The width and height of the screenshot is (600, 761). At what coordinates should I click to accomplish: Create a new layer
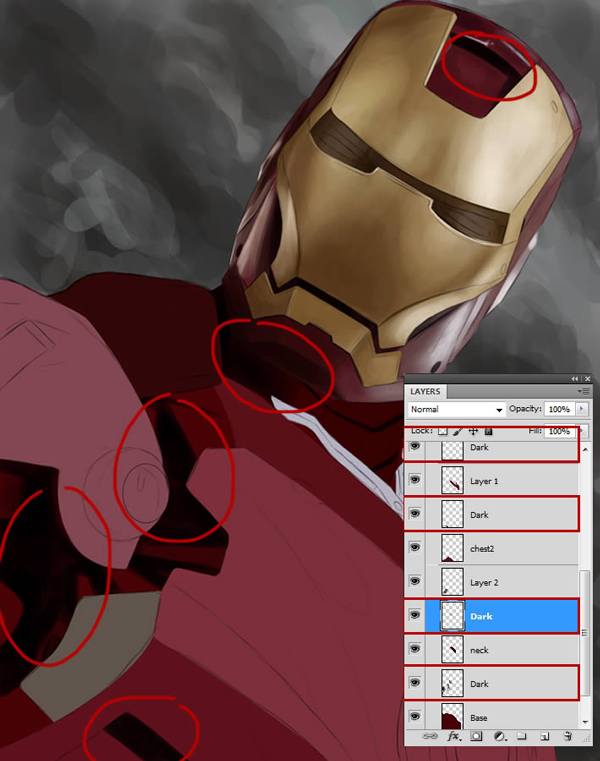tap(545, 736)
